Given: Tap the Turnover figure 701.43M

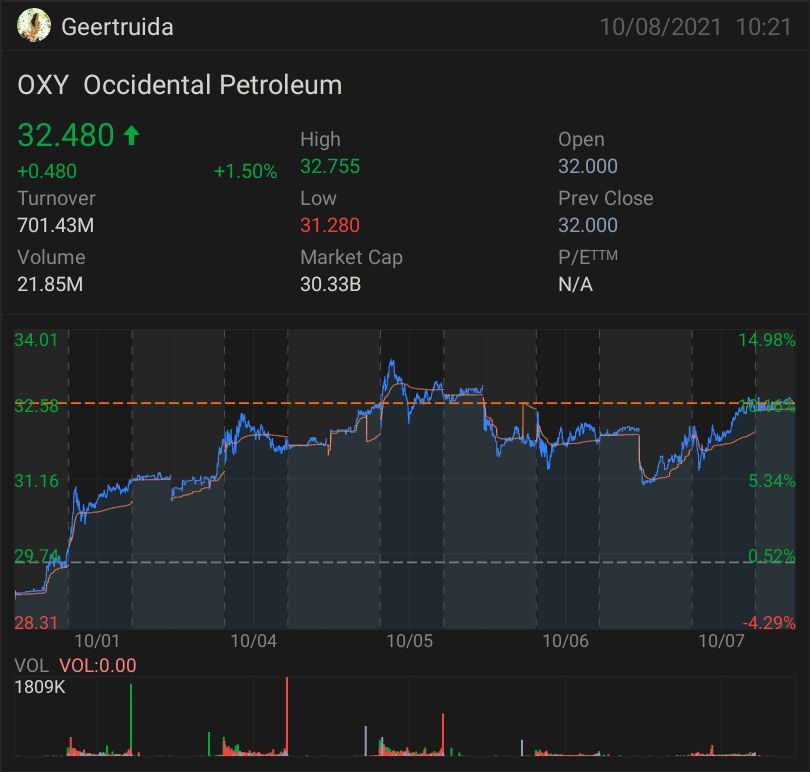Looking at the screenshot, I should point(56,225).
